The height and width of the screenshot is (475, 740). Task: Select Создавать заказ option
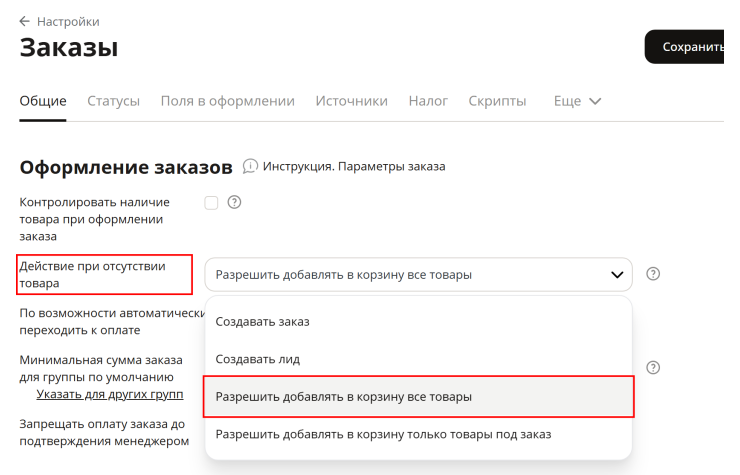point(418,322)
